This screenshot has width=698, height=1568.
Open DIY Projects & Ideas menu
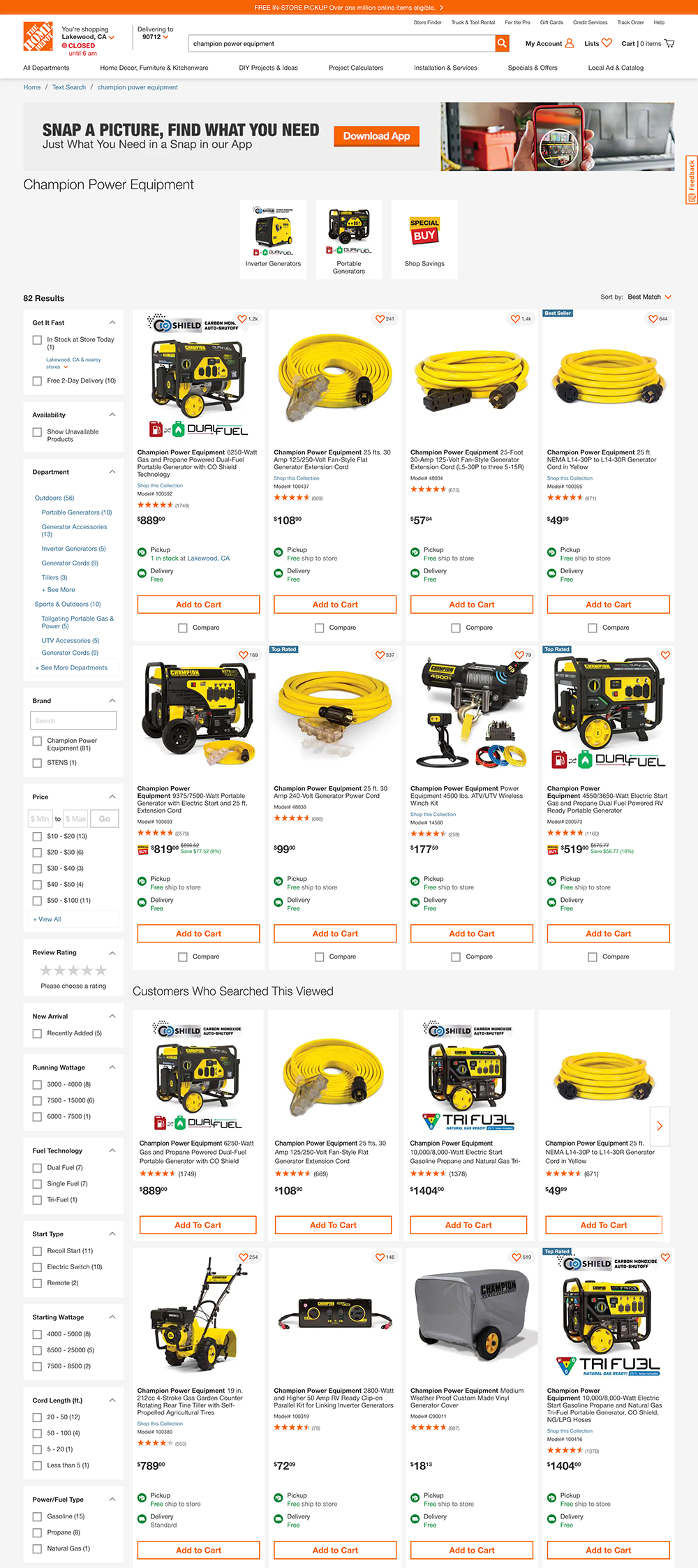[x=268, y=68]
